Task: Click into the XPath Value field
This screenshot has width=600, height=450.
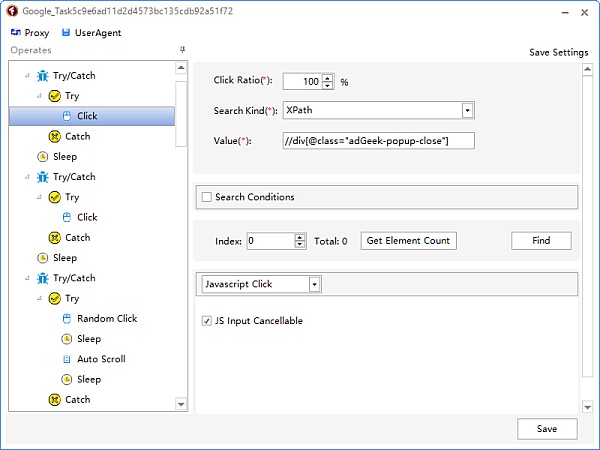Action: click(378, 141)
